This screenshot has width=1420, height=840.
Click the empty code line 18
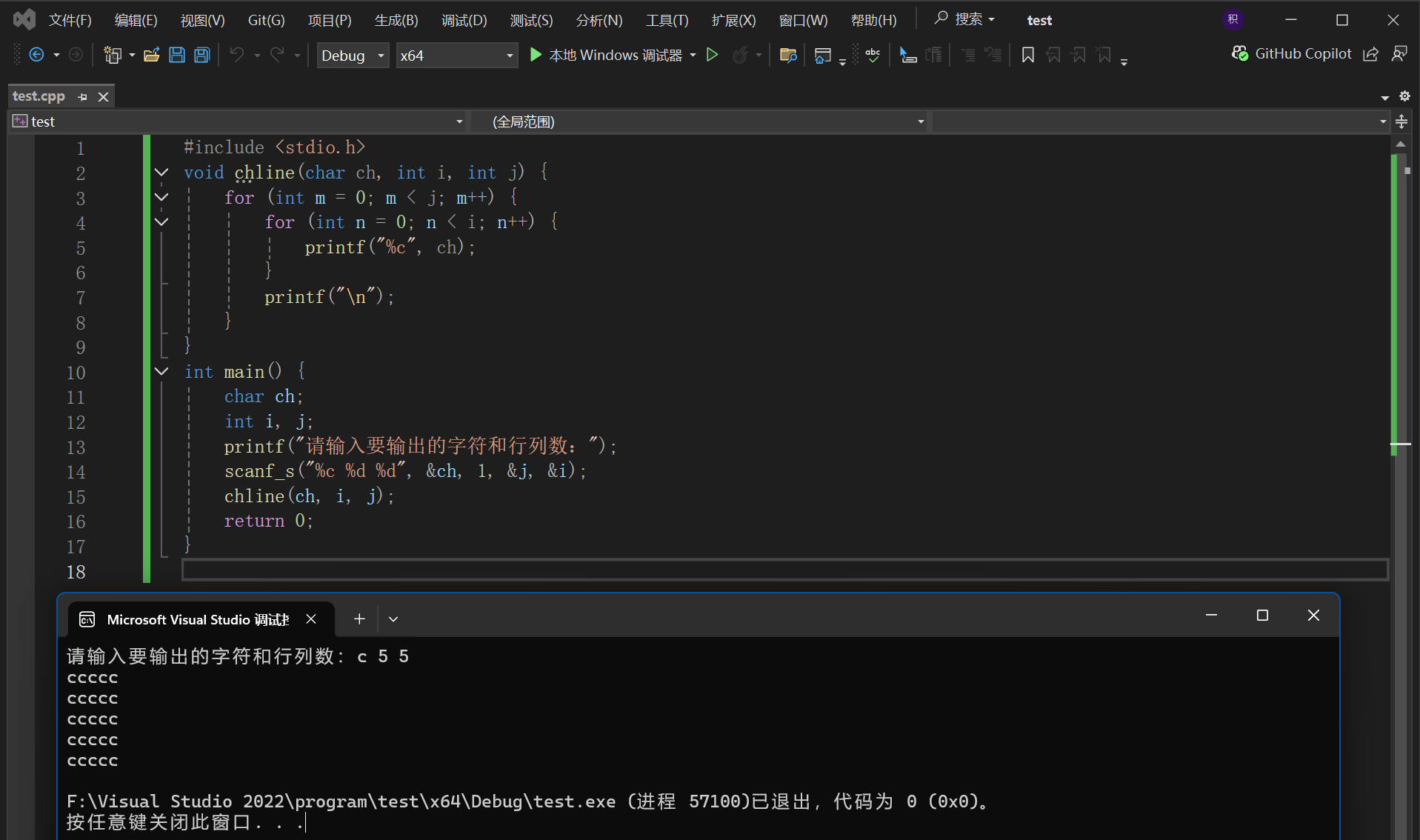click(x=784, y=570)
